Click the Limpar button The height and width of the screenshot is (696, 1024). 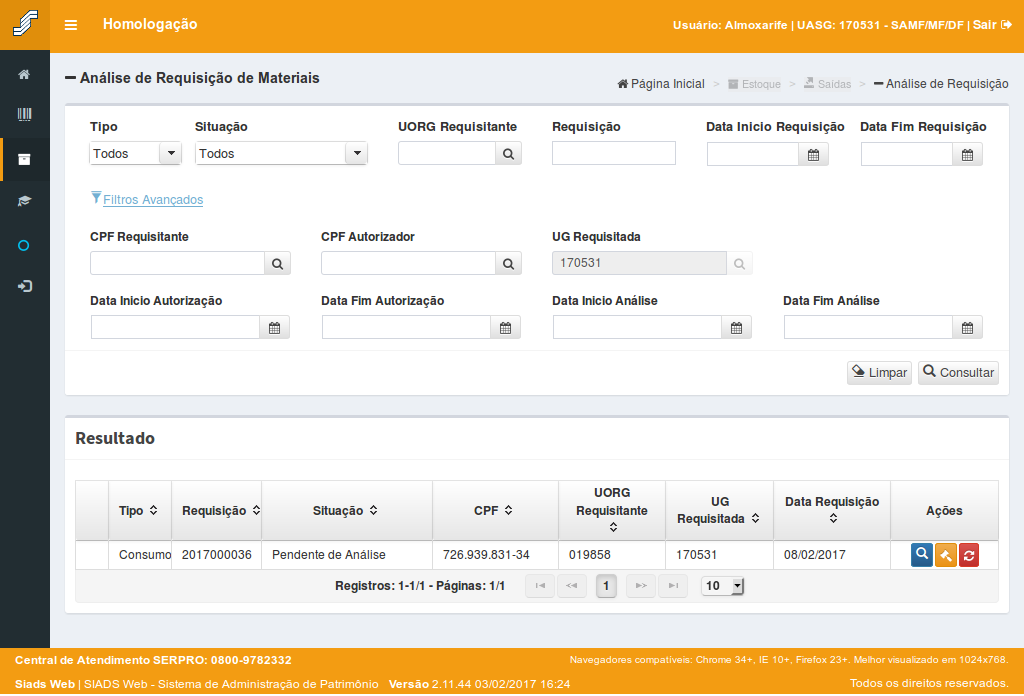pyautogui.click(x=879, y=373)
